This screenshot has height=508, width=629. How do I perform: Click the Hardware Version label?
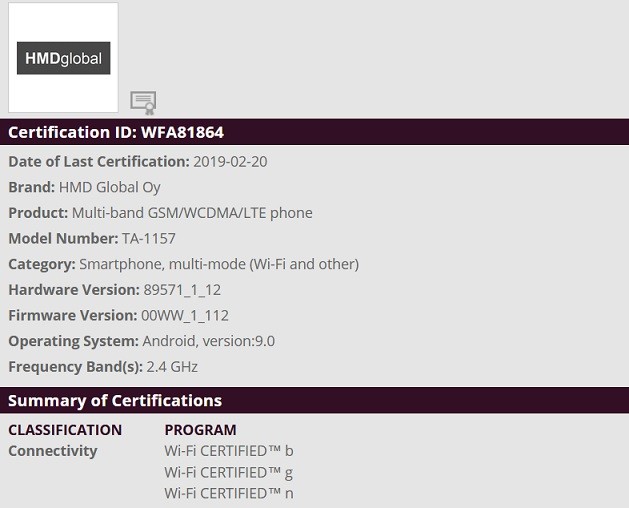tap(74, 290)
